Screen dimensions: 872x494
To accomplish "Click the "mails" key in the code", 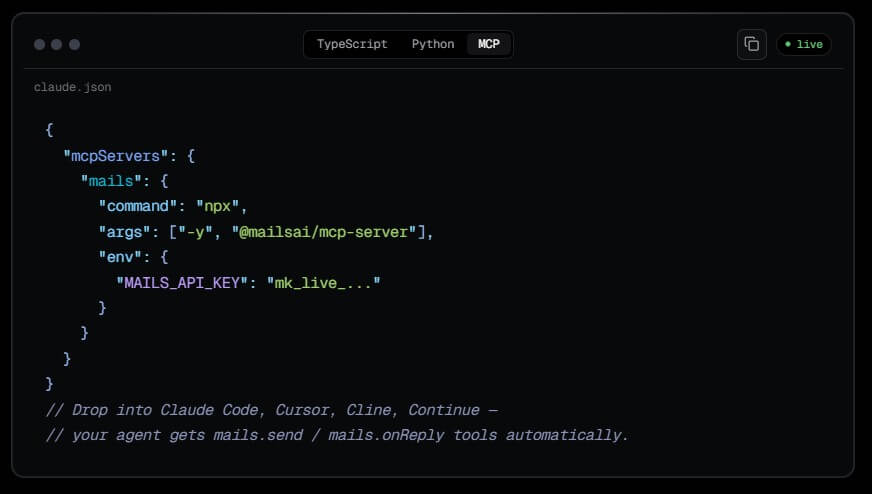I will [x=111, y=181].
